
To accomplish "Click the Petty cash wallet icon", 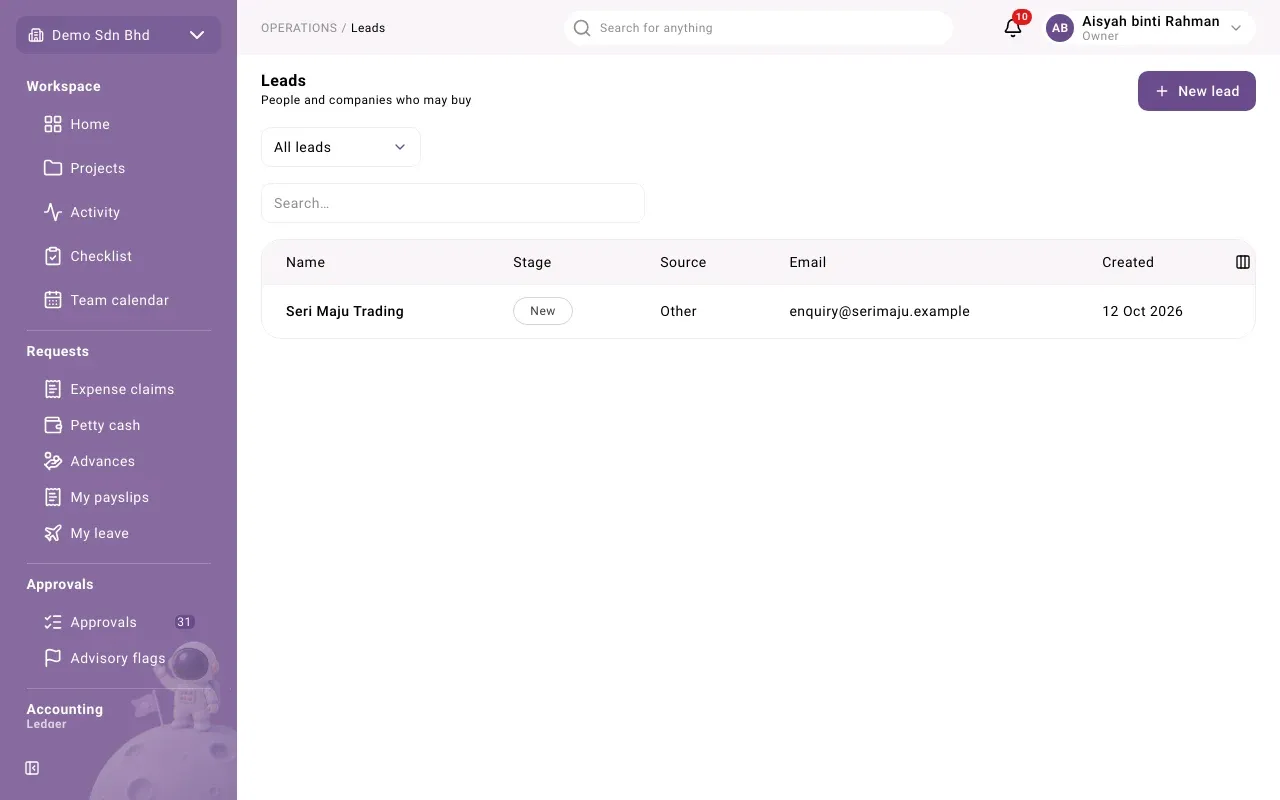I will click(x=53, y=425).
